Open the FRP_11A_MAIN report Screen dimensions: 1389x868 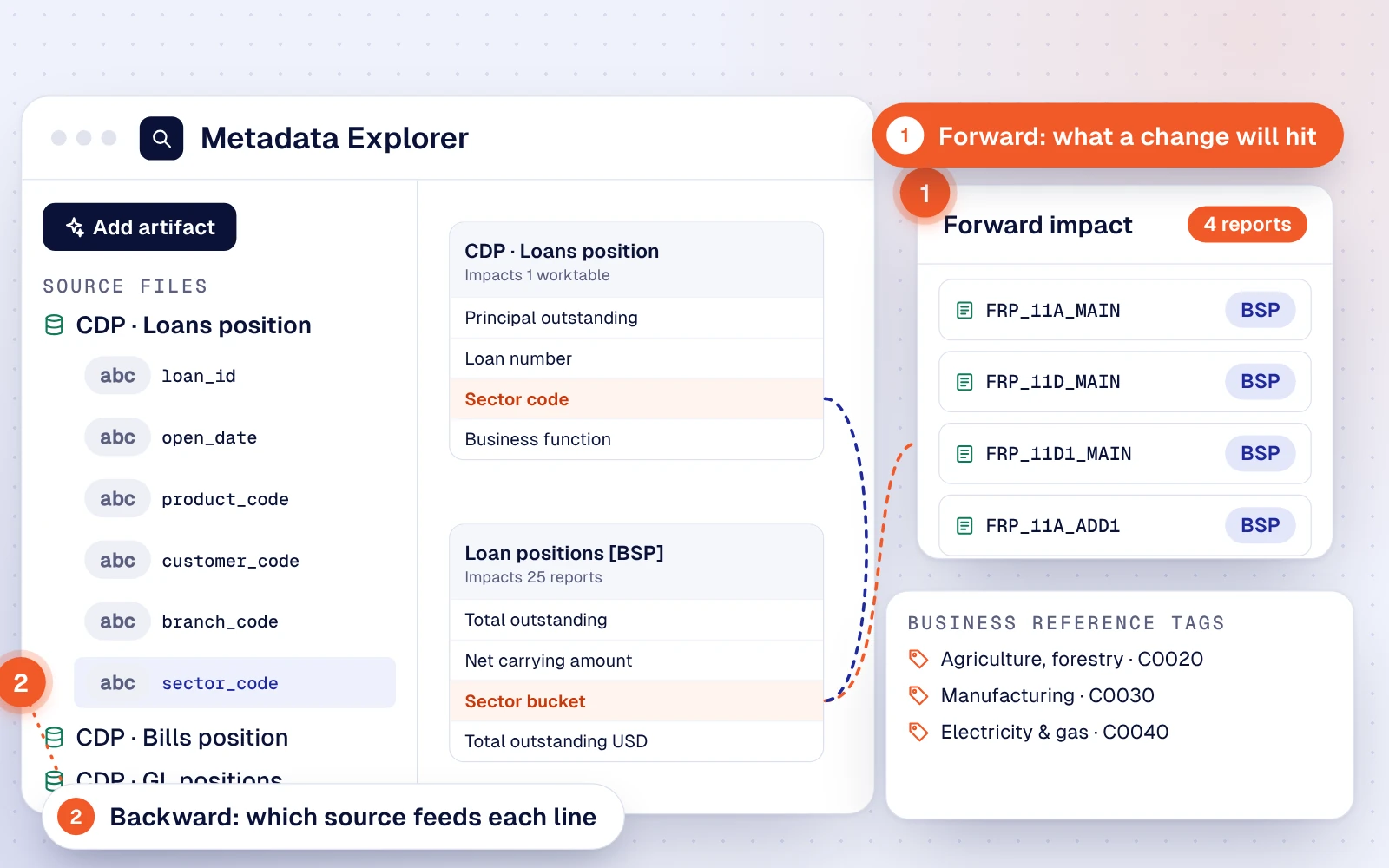tap(1124, 310)
